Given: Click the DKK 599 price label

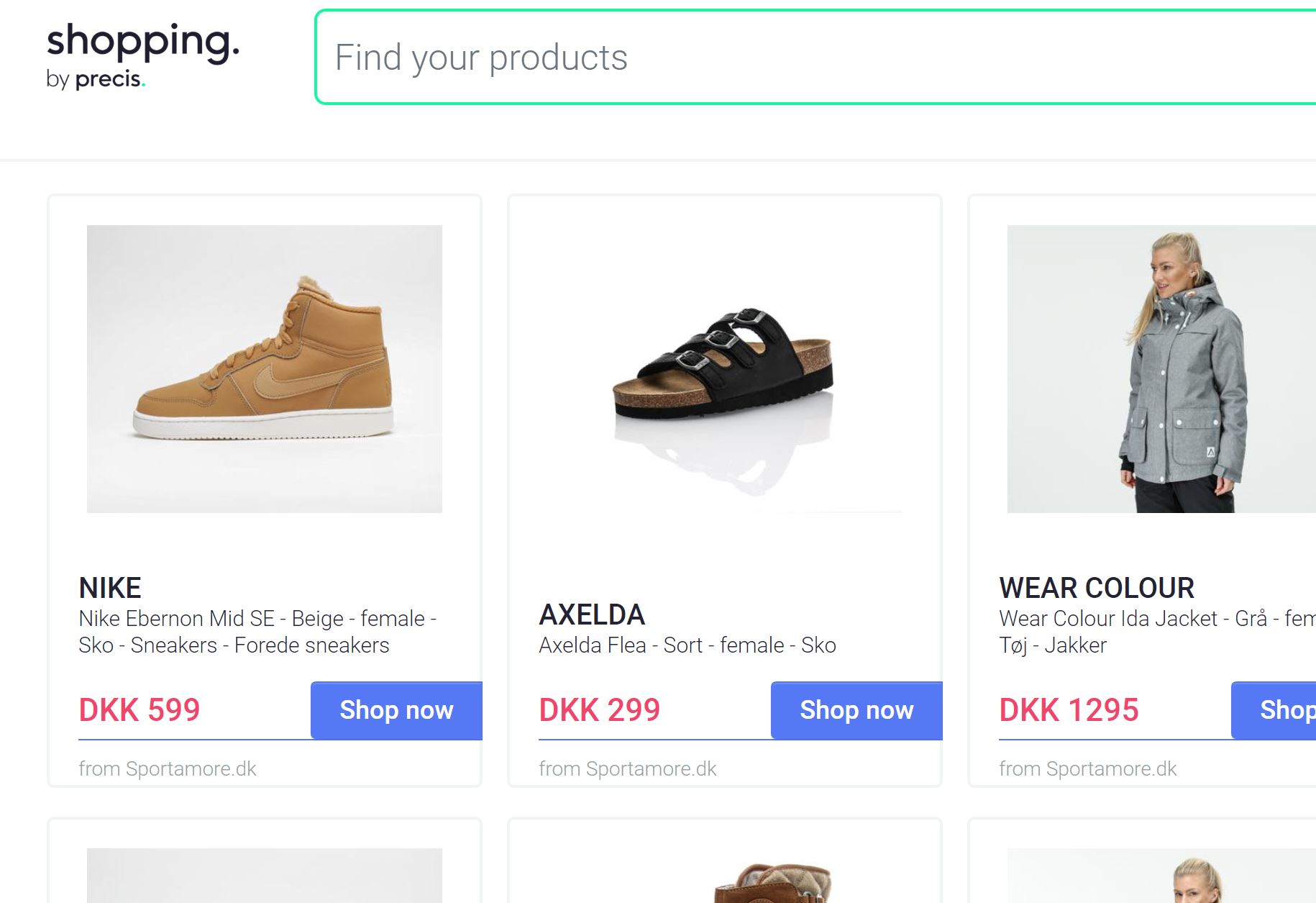Looking at the screenshot, I should point(139,710).
